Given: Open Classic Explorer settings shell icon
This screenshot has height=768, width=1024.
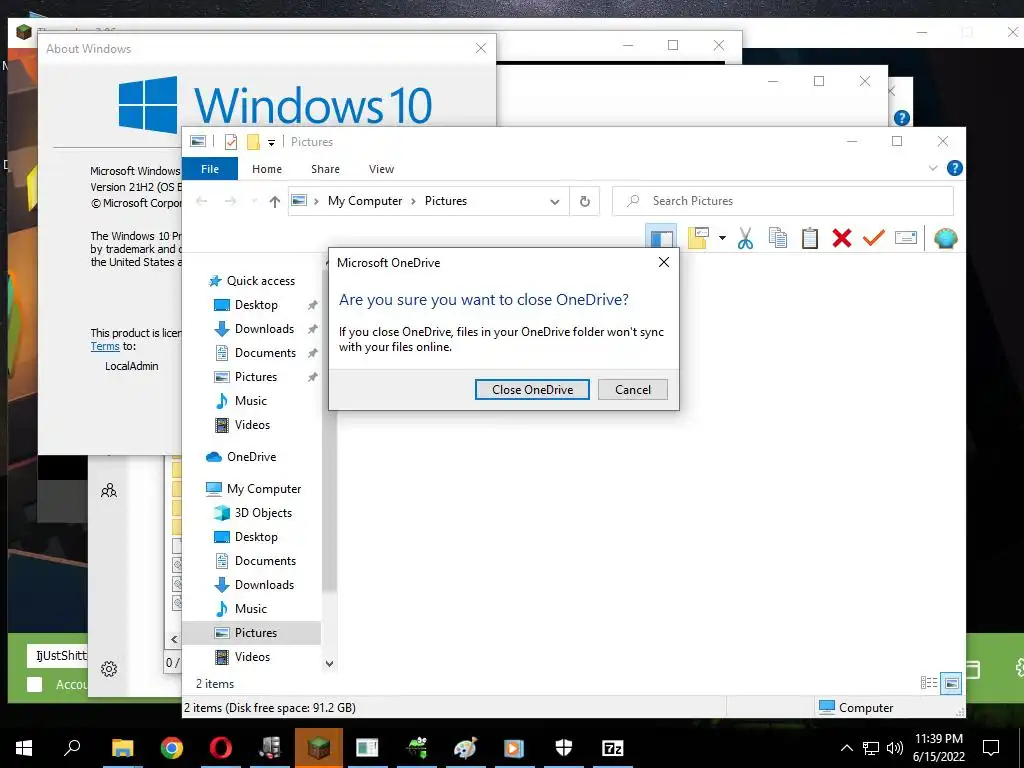Looking at the screenshot, I should (x=946, y=238).
